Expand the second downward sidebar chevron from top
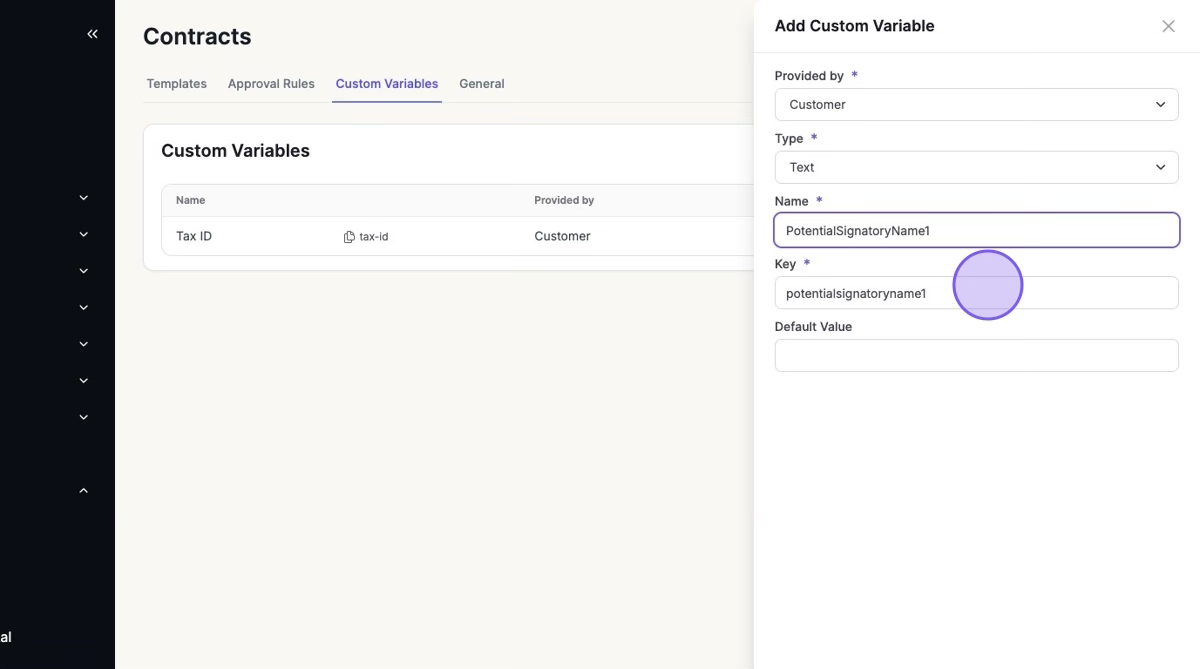1200x669 pixels. click(x=84, y=234)
